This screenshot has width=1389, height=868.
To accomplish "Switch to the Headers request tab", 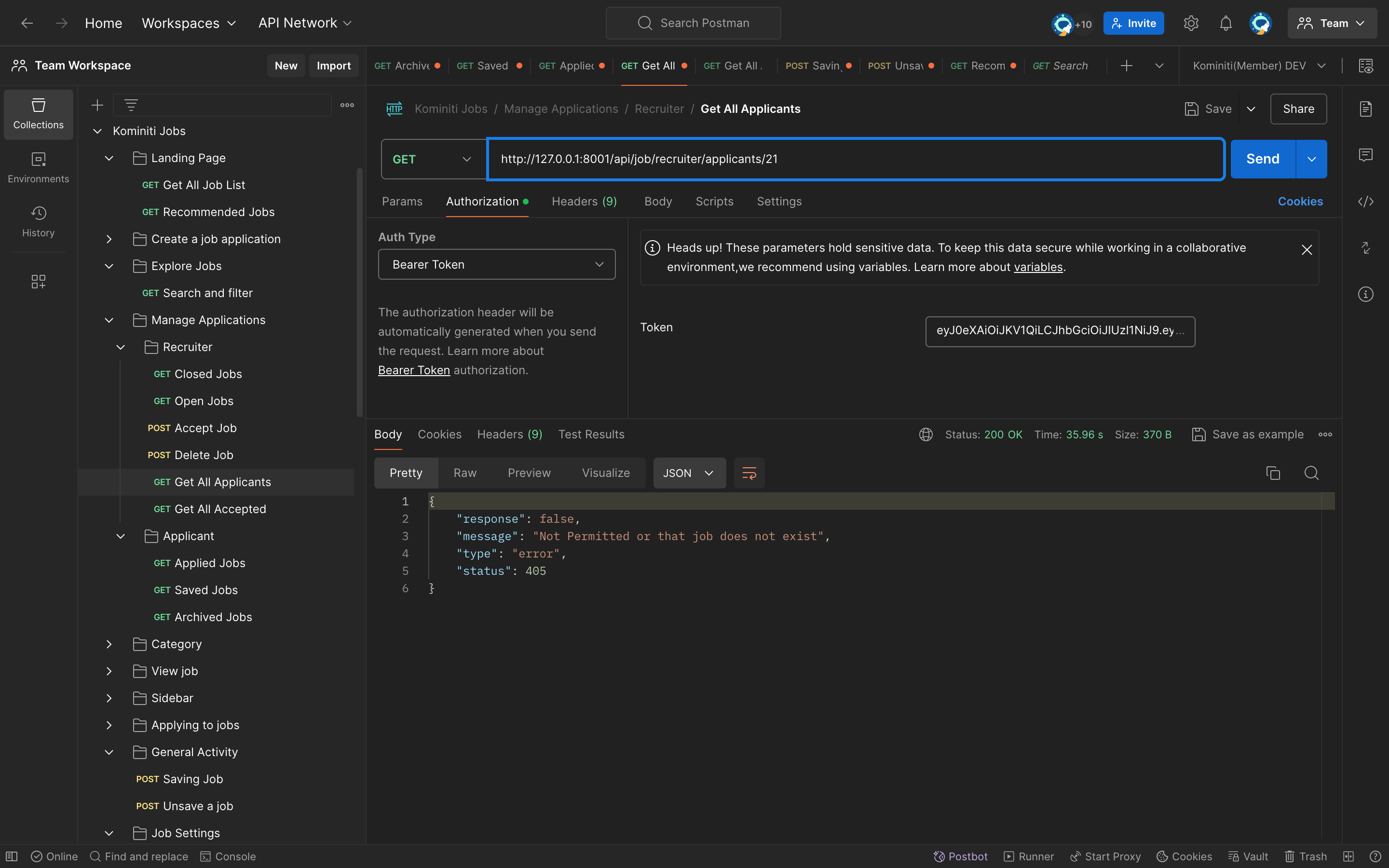I will pyautogui.click(x=584, y=202).
